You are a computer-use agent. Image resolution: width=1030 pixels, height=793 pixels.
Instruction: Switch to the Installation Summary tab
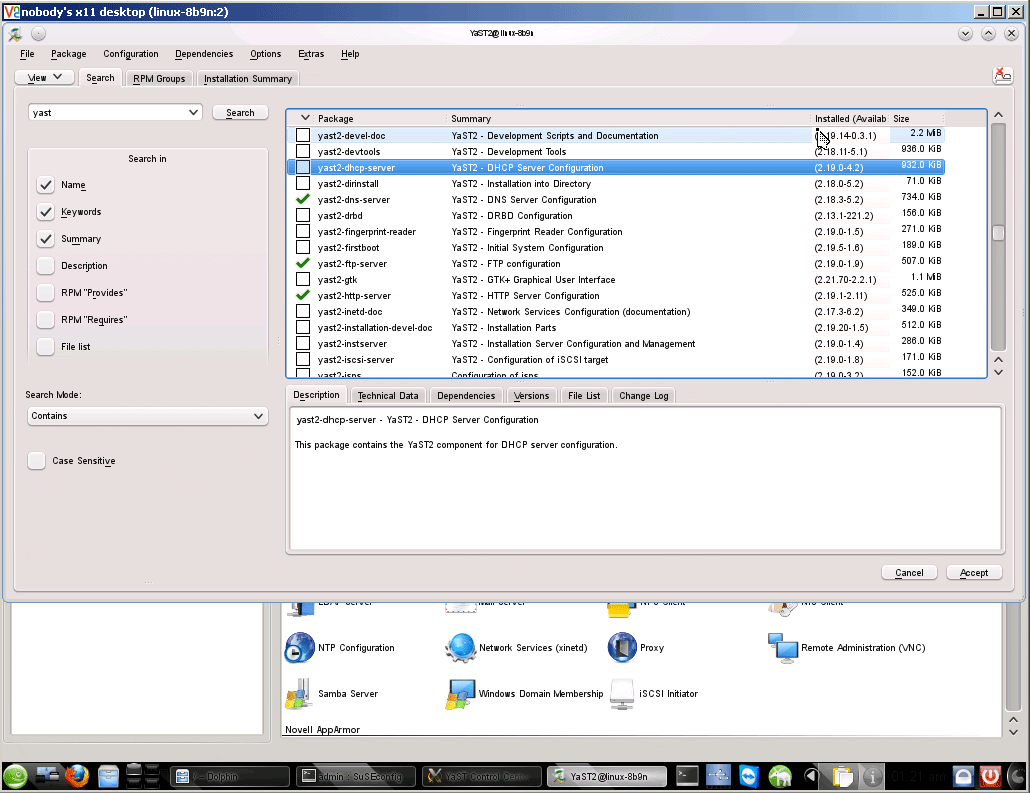[248, 79]
